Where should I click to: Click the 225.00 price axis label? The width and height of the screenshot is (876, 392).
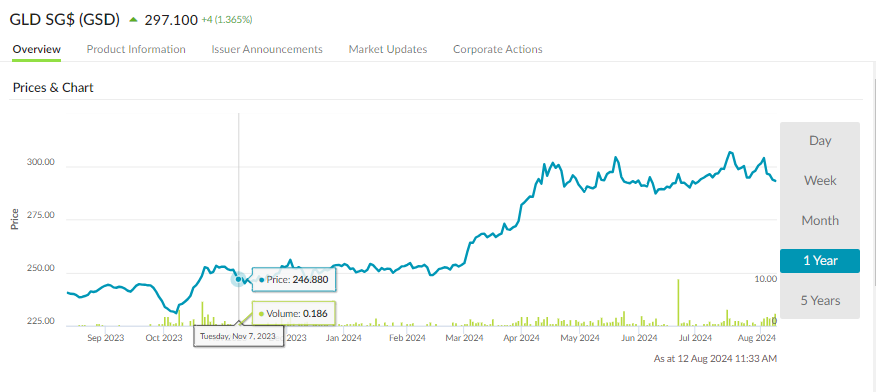click(x=40, y=322)
